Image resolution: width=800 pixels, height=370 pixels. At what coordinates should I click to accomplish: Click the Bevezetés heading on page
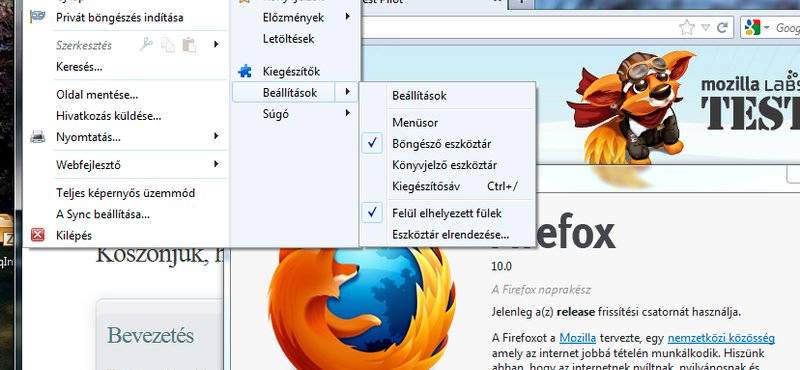151,335
